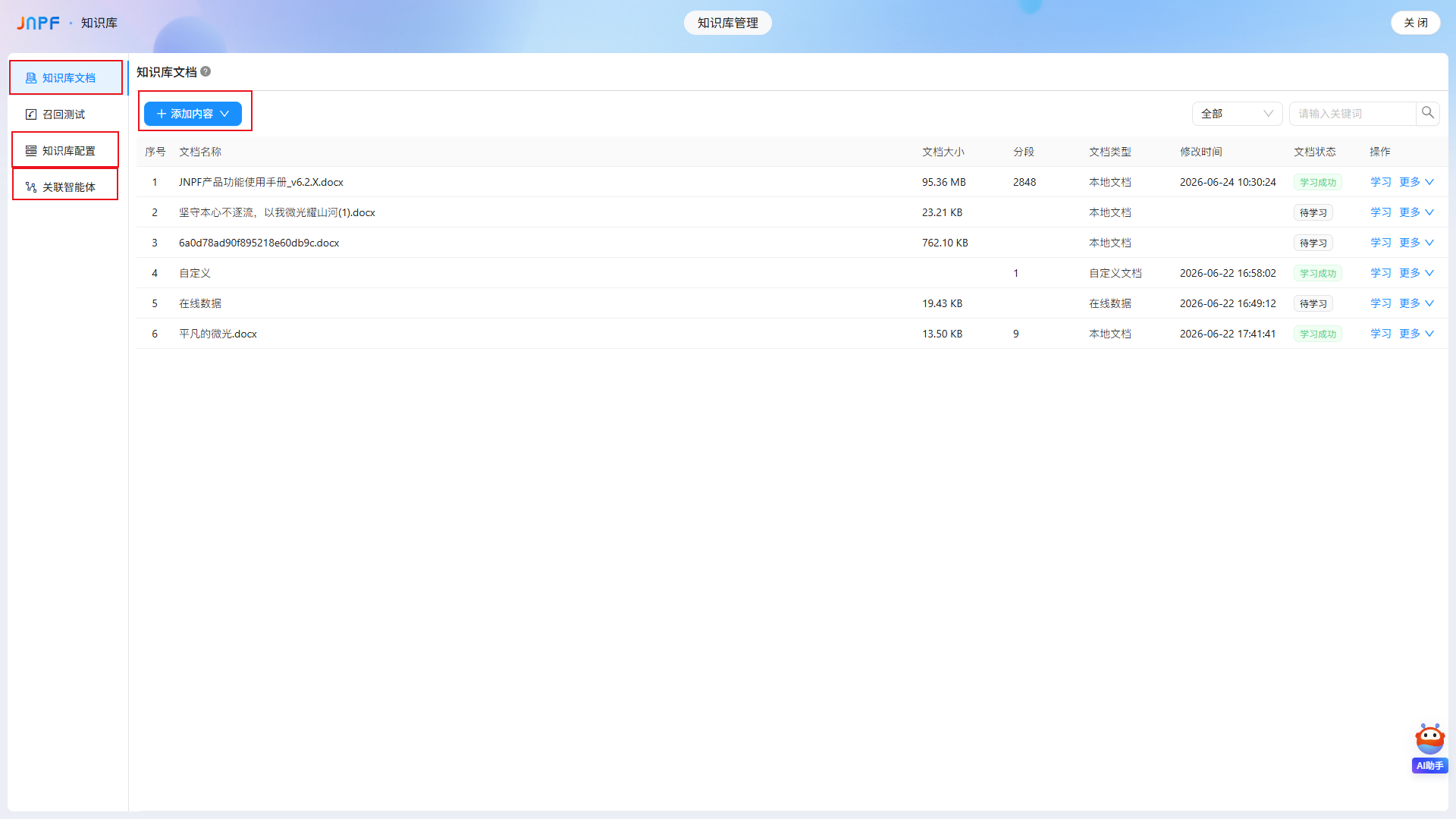Expand 更多 for JNPF产品功能使用手册 row
This screenshot has width=1456, height=819.
(x=1417, y=182)
